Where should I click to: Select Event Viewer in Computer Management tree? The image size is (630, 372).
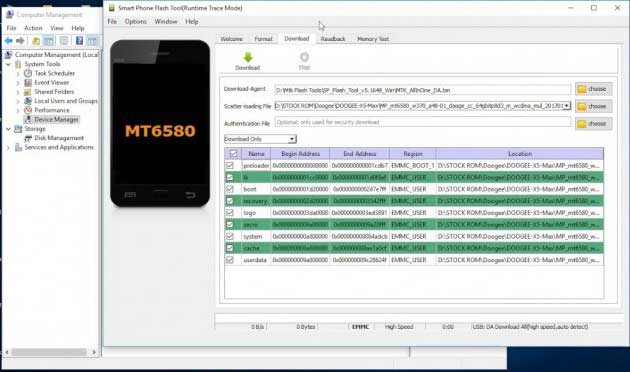click(x=51, y=82)
